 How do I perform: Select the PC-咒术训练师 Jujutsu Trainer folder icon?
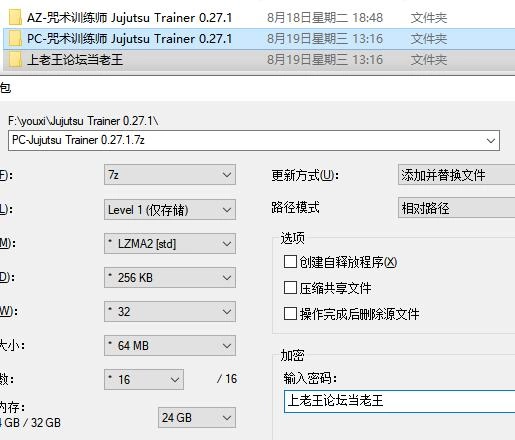[x=15, y=39]
